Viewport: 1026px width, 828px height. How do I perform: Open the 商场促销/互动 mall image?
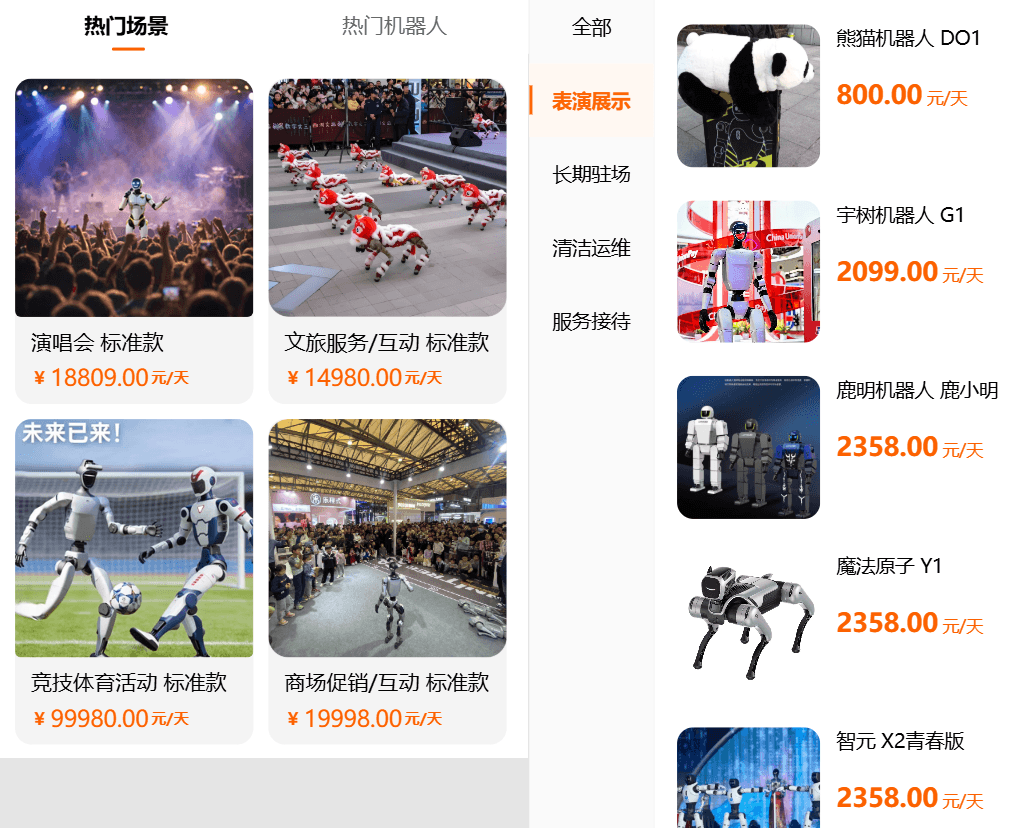point(387,538)
